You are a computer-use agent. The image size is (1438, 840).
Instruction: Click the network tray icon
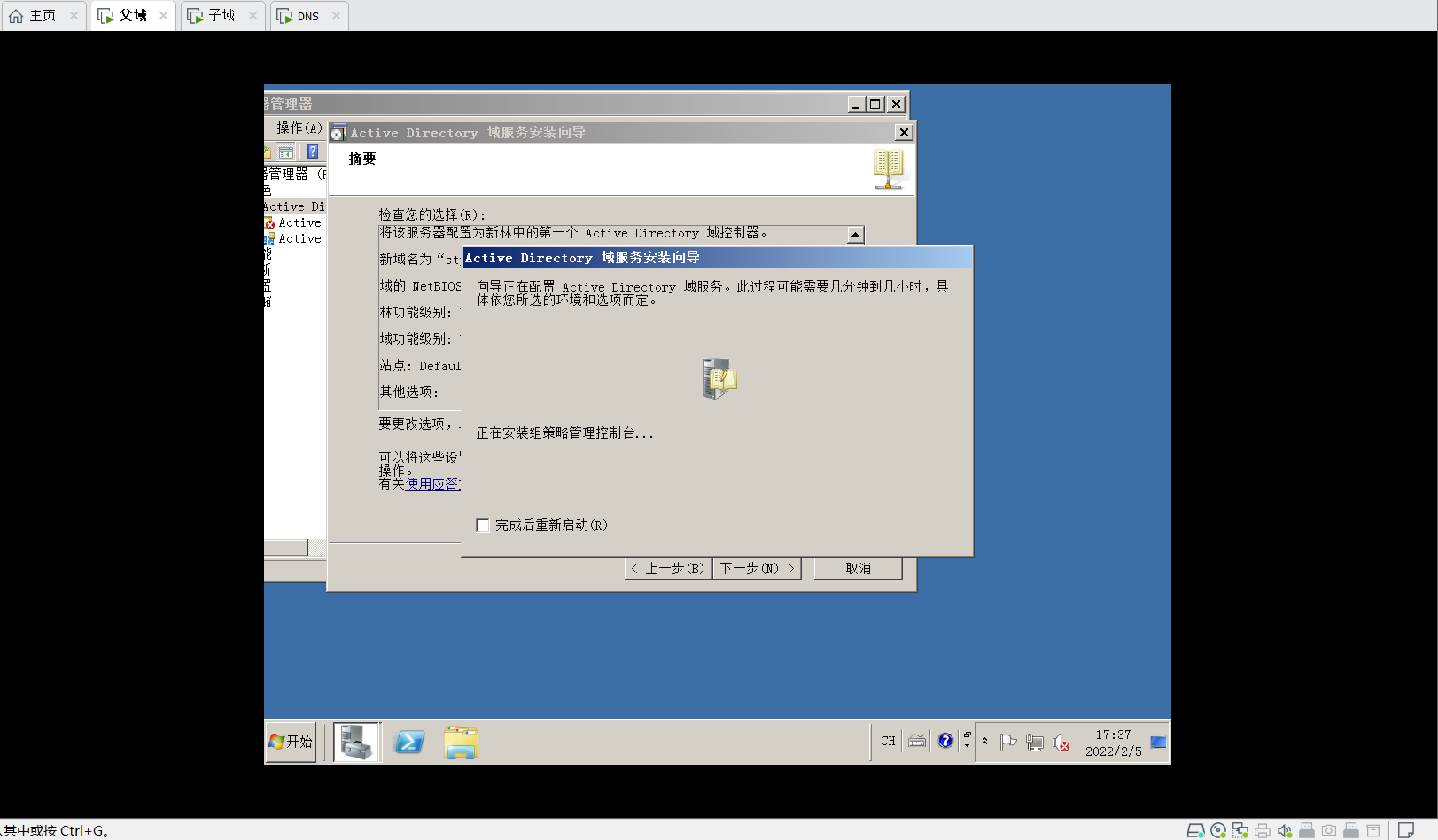pyautogui.click(x=1034, y=743)
